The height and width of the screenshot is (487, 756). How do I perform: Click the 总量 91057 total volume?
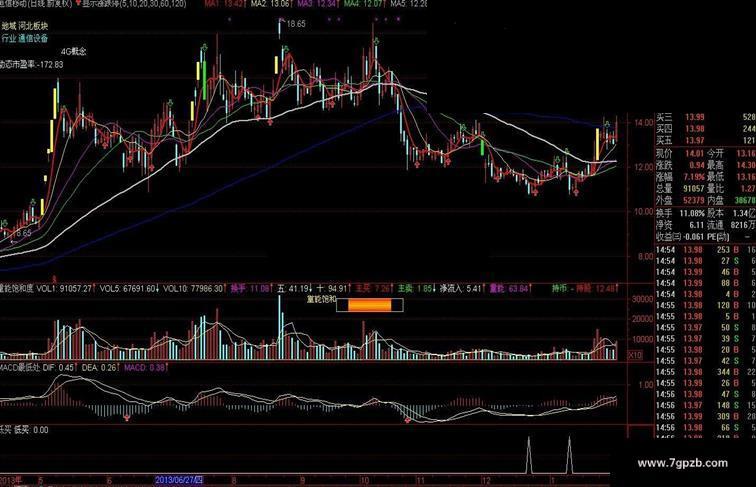point(680,189)
